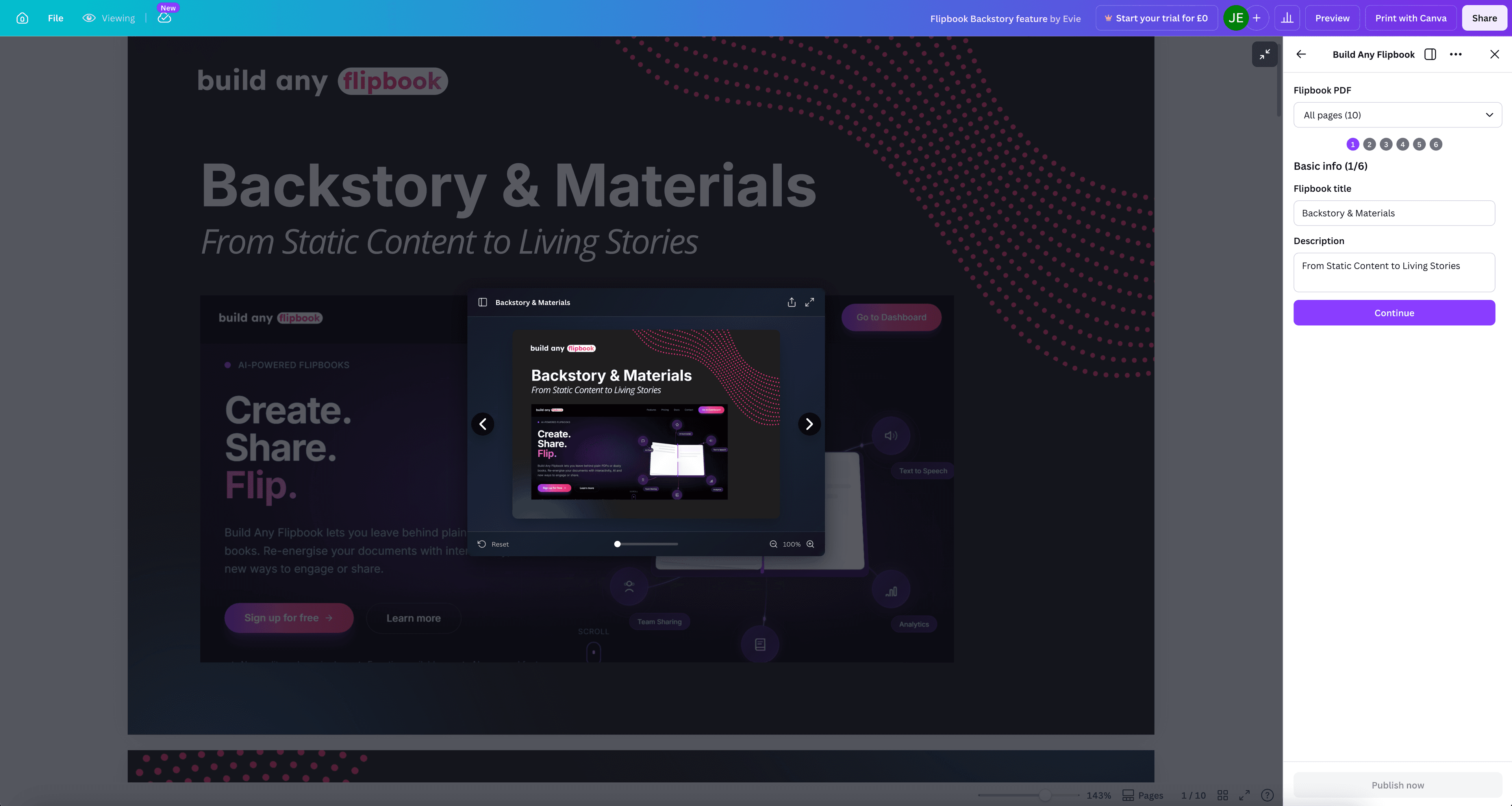Screen dimensions: 1512x806
Task: Go to Canva home icon
Action: (x=22, y=18)
